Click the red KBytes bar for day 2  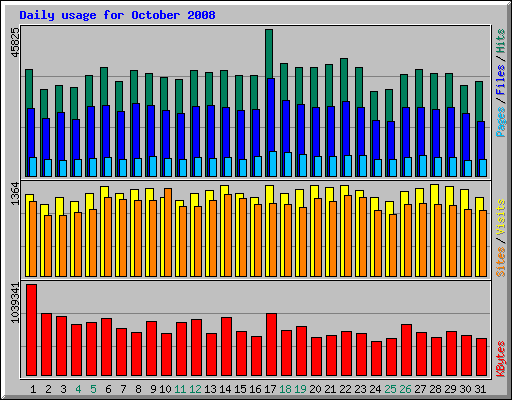[46, 345]
